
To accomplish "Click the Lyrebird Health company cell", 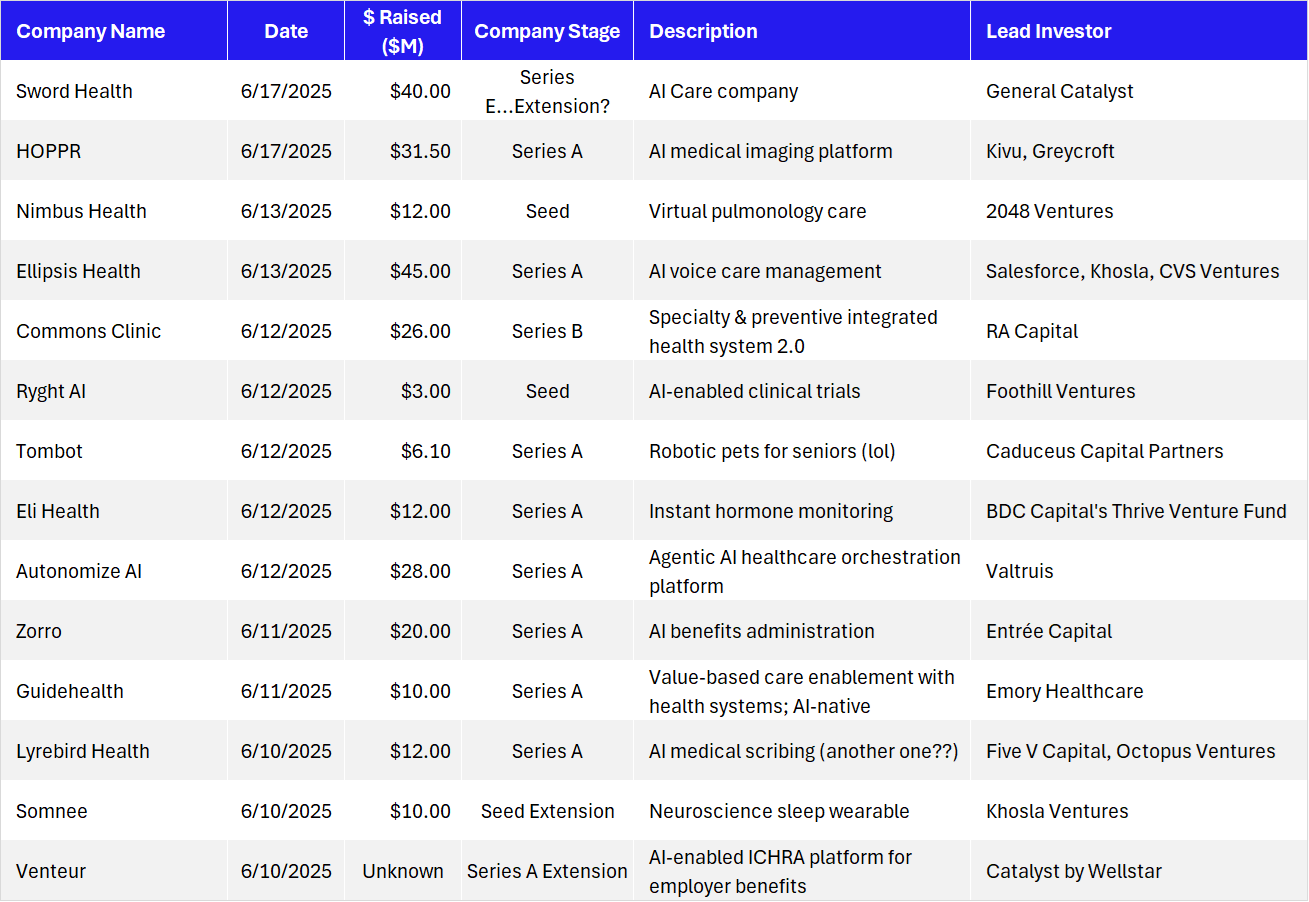I will click(x=83, y=751).
